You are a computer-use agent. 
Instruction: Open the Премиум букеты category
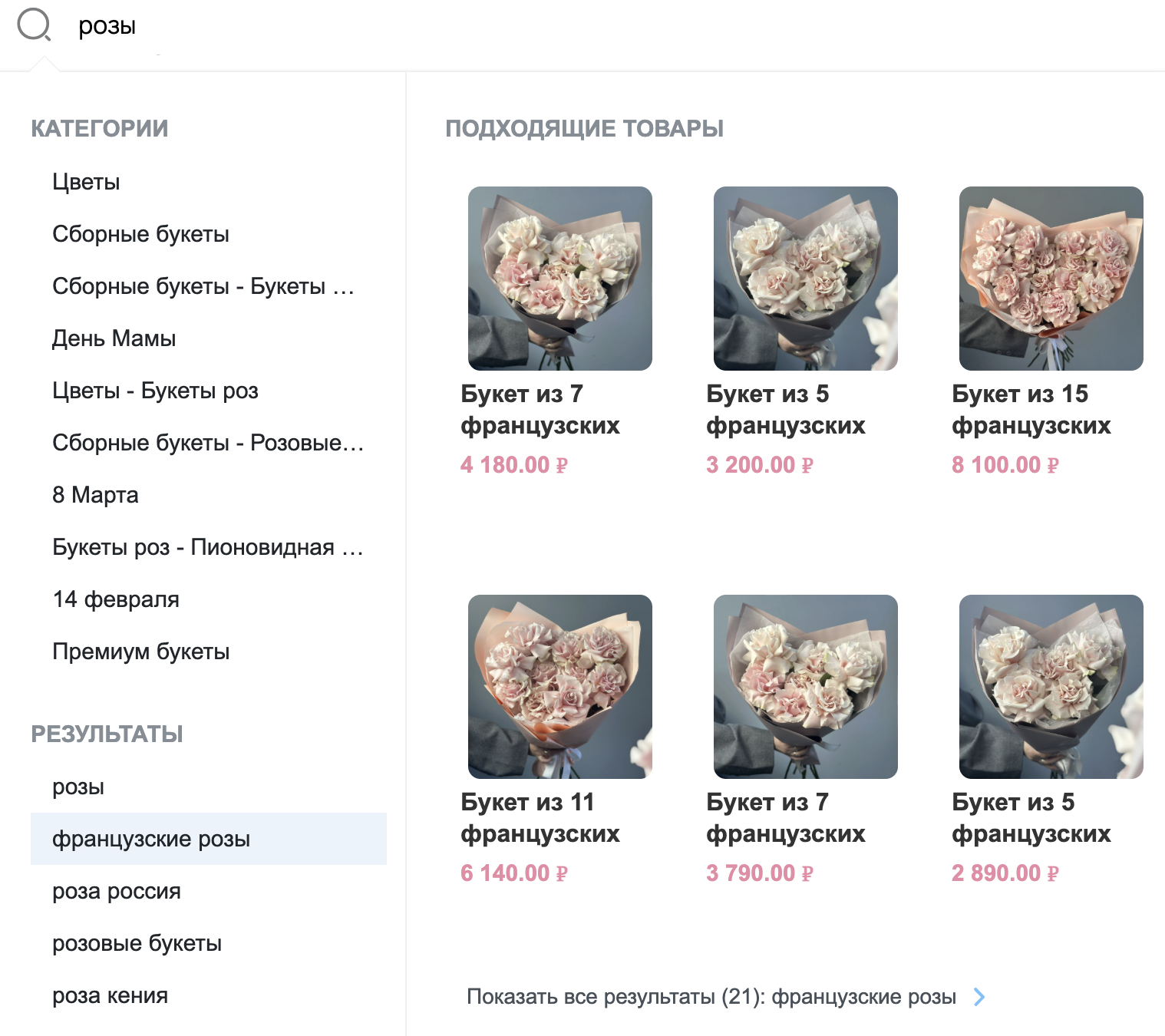pos(141,652)
